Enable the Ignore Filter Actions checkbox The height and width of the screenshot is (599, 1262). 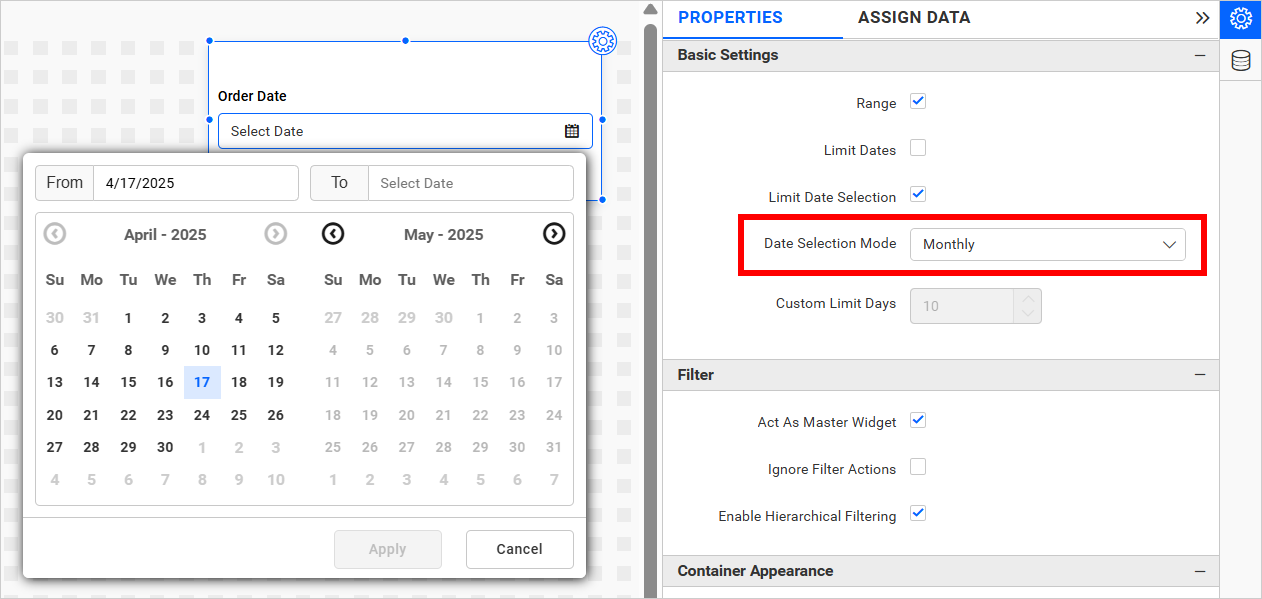click(x=918, y=467)
